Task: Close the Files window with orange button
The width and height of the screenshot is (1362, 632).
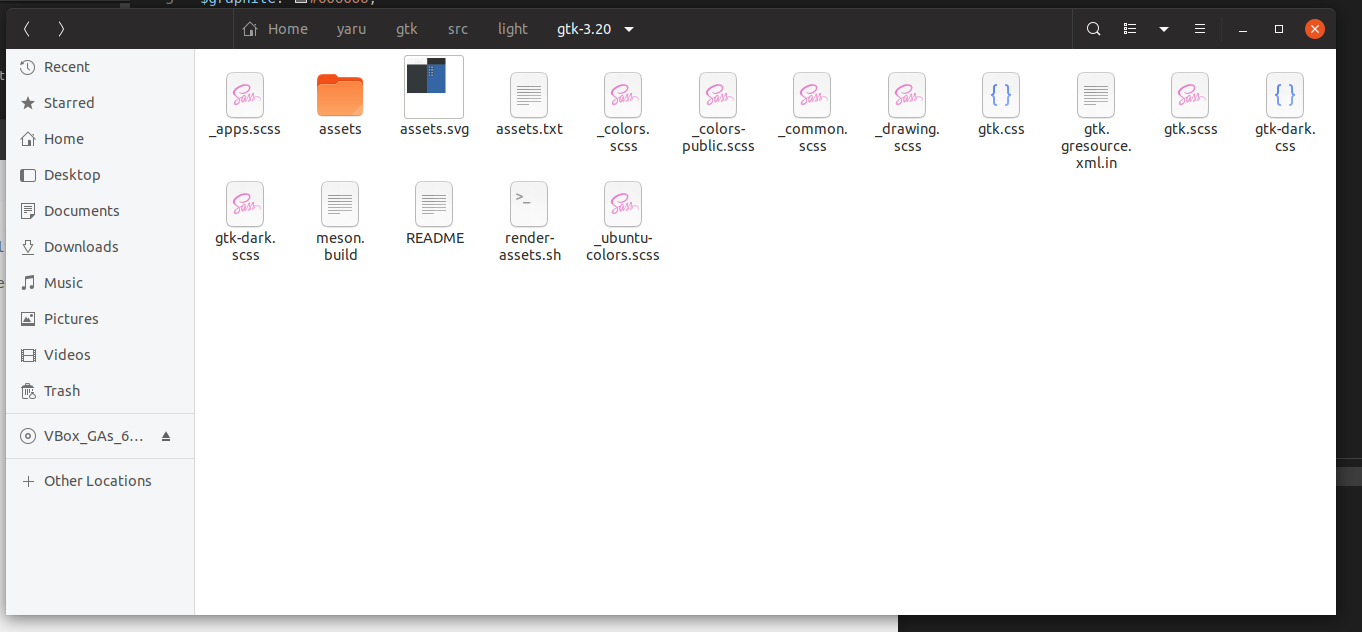Action: (x=1314, y=29)
